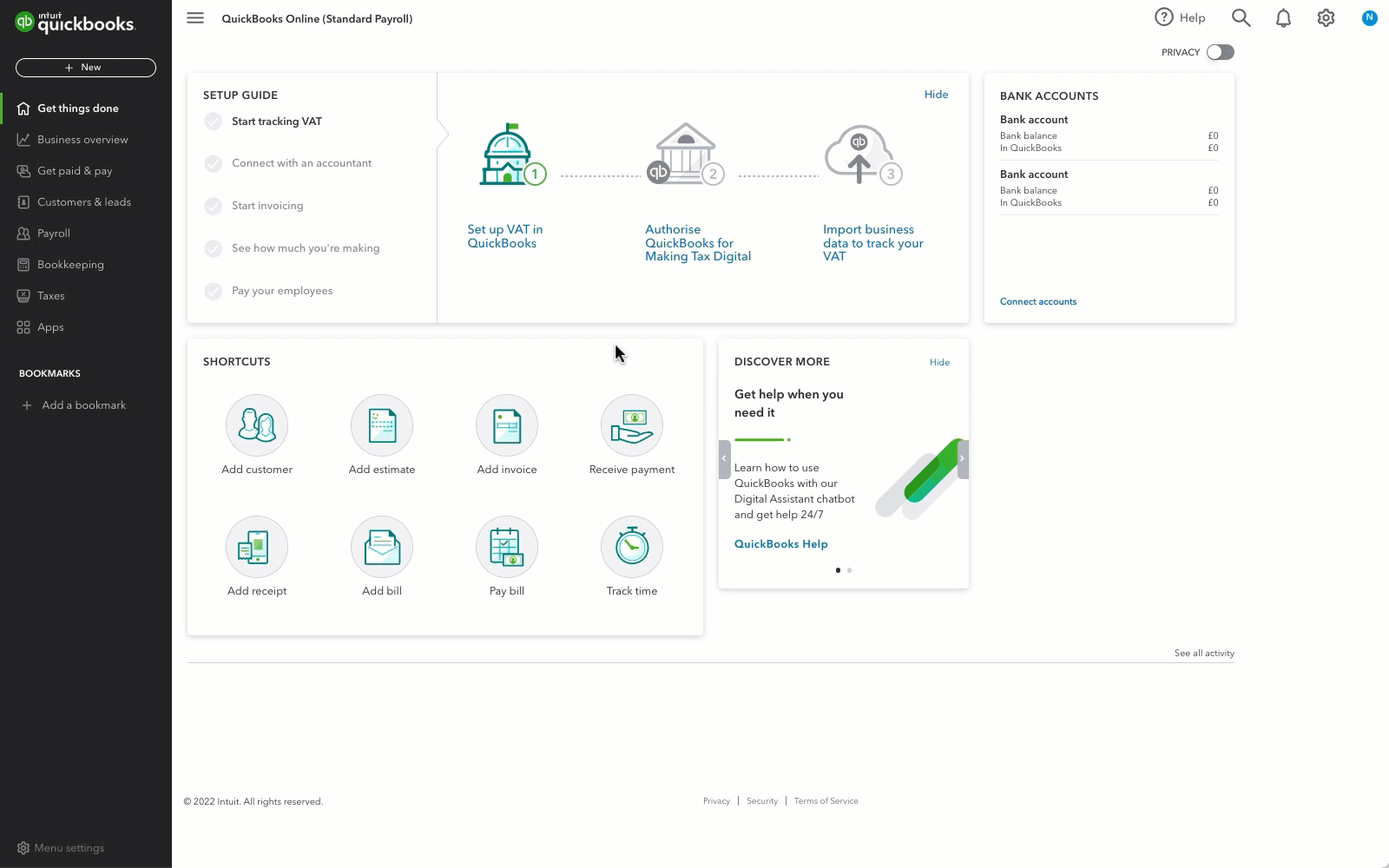Image resolution: width=1389 pixels, height=868 pixels.
Task: Open the Add customer shortcut icon
Action: click(x=257, y=425)
